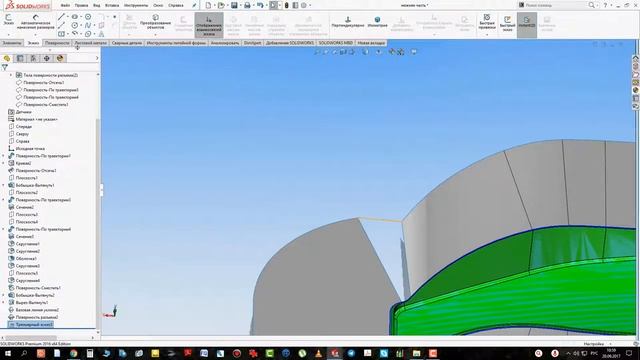
Task: Switch to the Сварные детали tab
Action: click(x=127, y=43)
